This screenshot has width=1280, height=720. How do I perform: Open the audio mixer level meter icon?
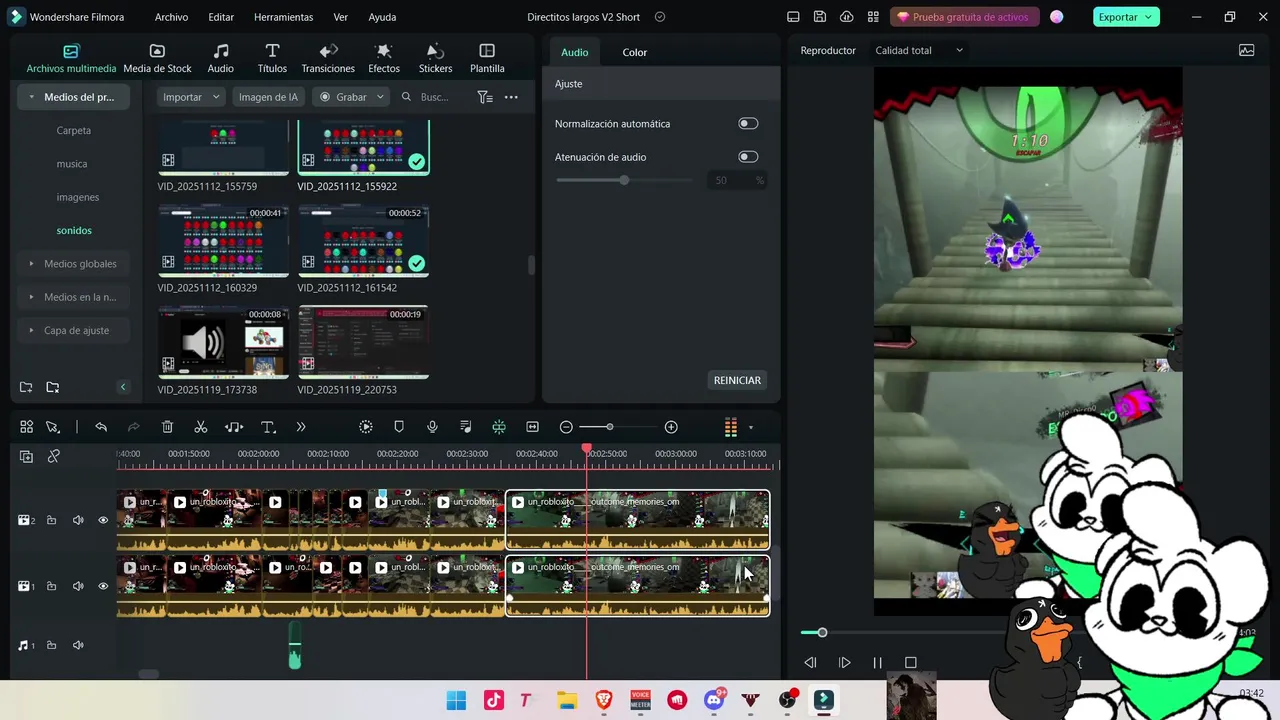[x=731, y=427]
